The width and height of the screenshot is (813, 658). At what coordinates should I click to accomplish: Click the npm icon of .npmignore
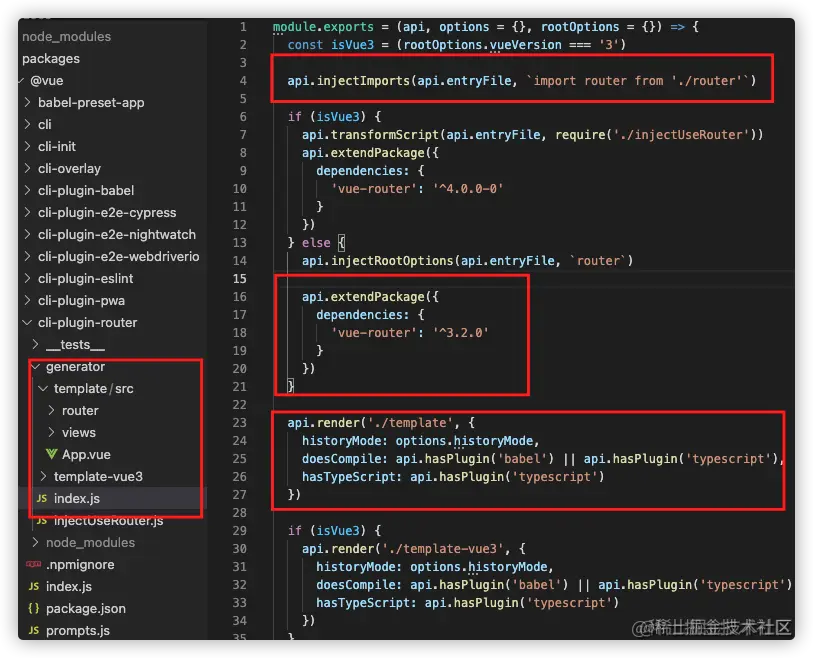point(34,564)
